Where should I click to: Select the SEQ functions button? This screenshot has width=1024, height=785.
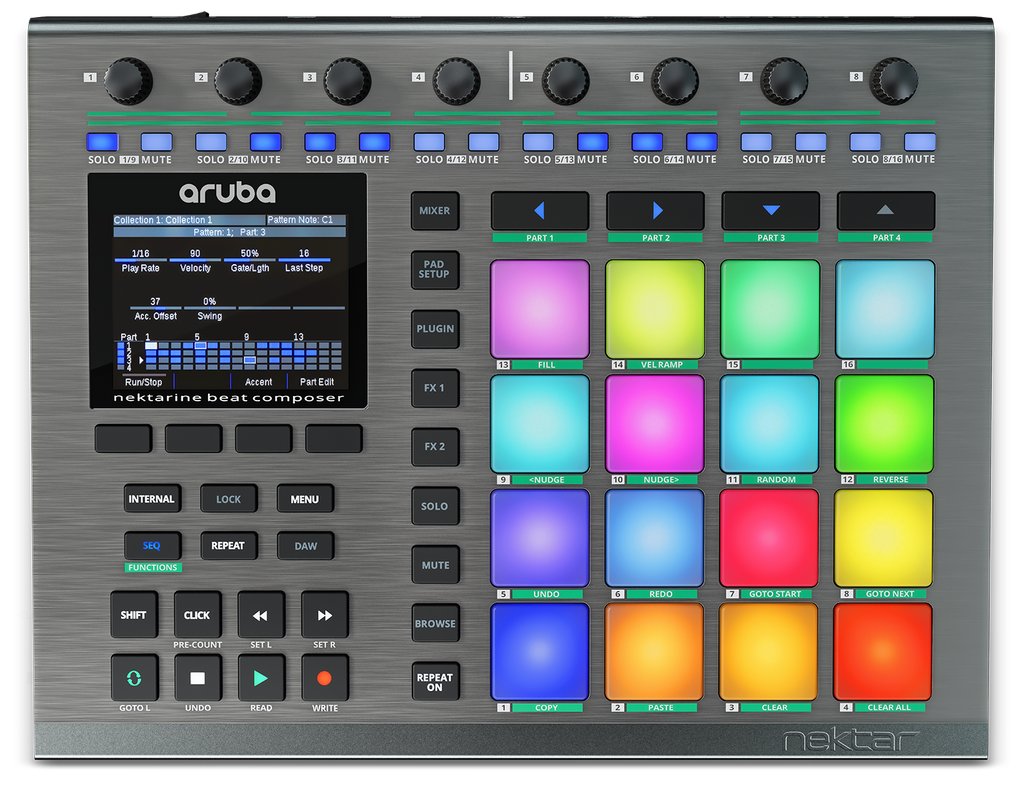(152, 546)
